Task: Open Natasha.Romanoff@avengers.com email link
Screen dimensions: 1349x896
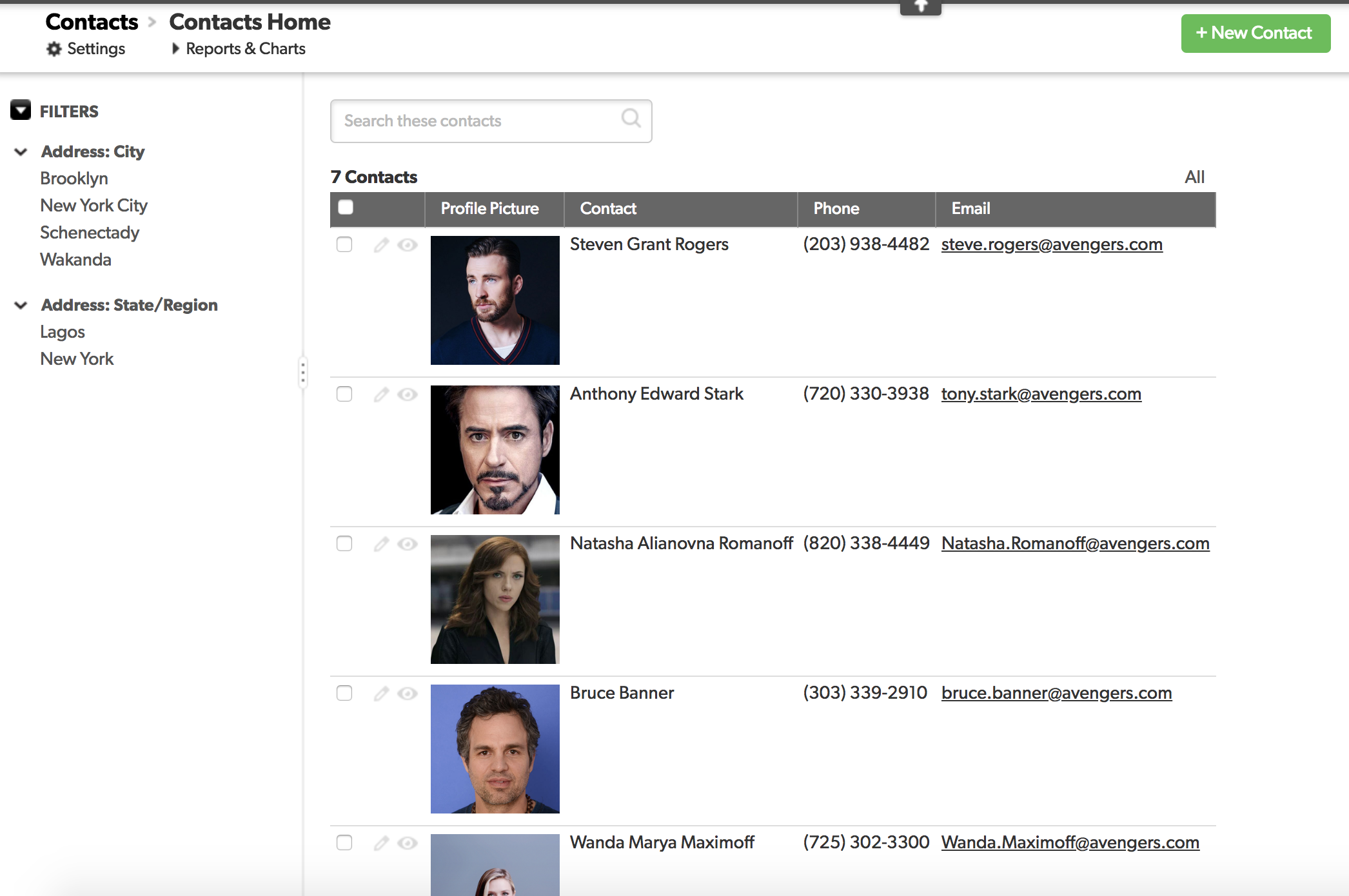Action: (x=1076, y=544)
